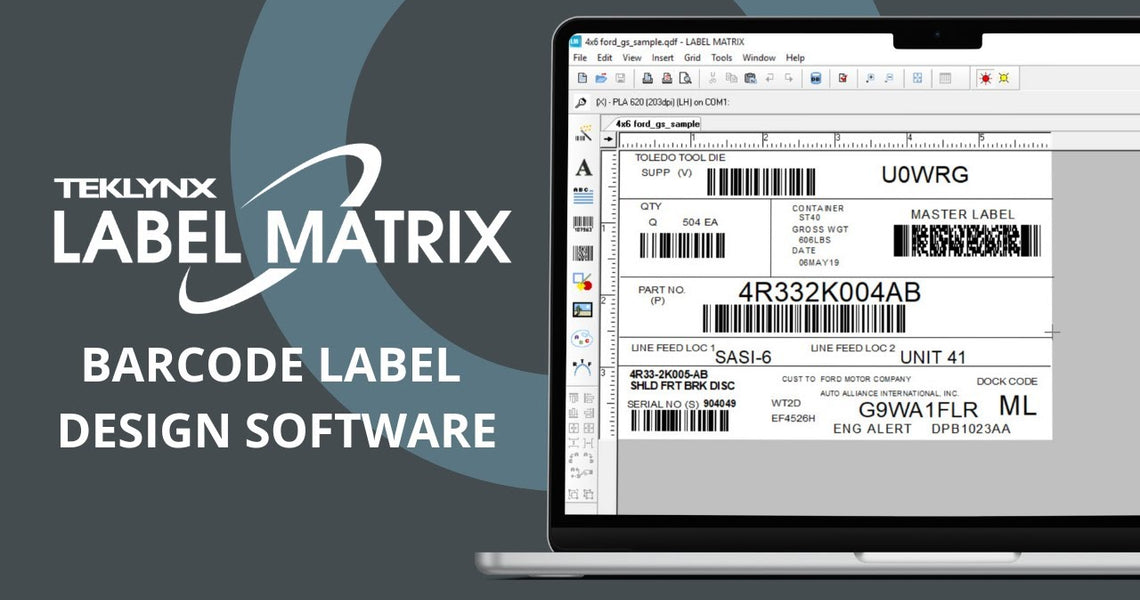Image resolution: width=1140 pixels, height=600 pixels.
Task: Click the printer selection magnifier icon
Action: tap(581, 103)
